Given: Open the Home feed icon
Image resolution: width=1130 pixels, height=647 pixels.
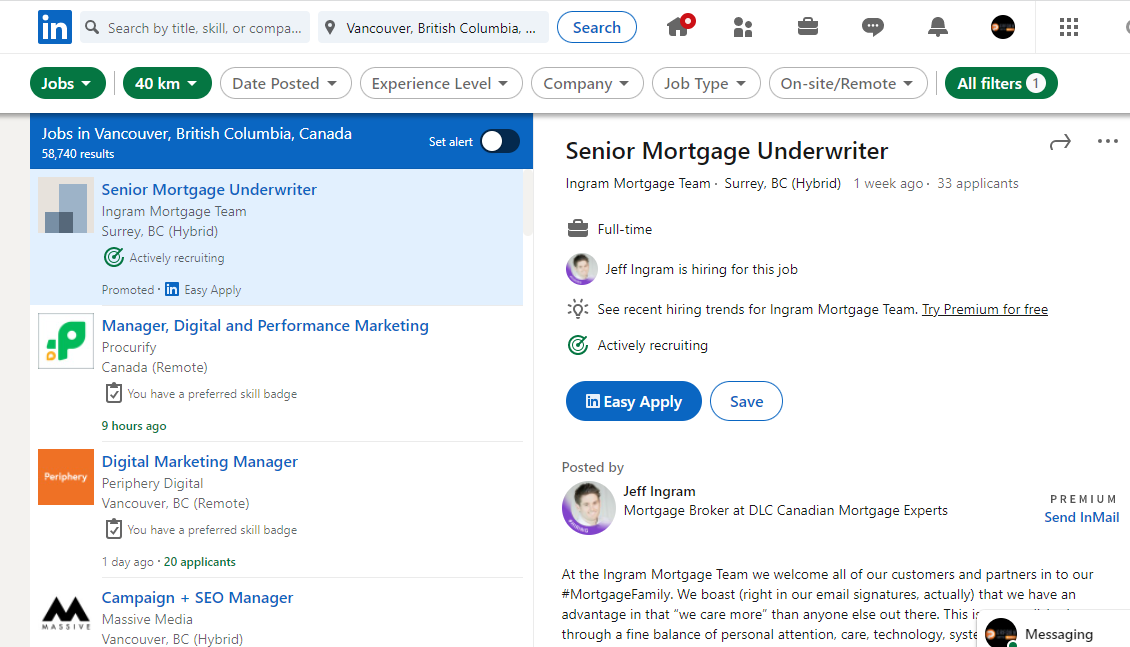Looking at the screenshot, I should [x=679, y=27].
